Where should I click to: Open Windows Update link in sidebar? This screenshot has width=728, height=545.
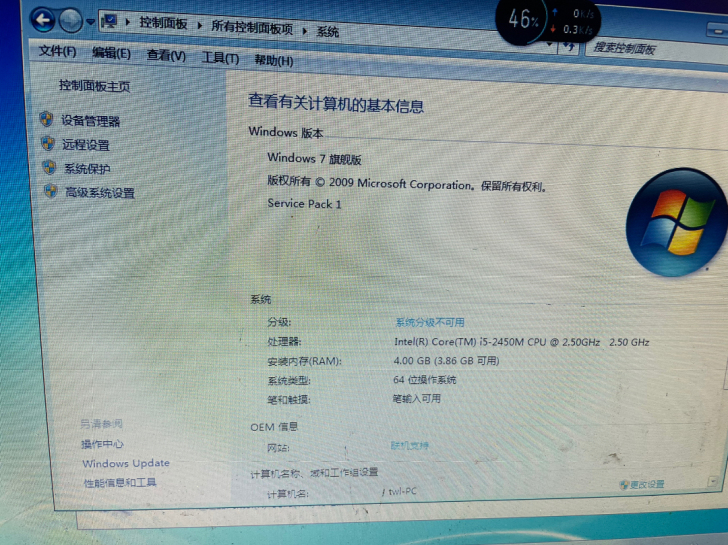click(x=126, y=463)
